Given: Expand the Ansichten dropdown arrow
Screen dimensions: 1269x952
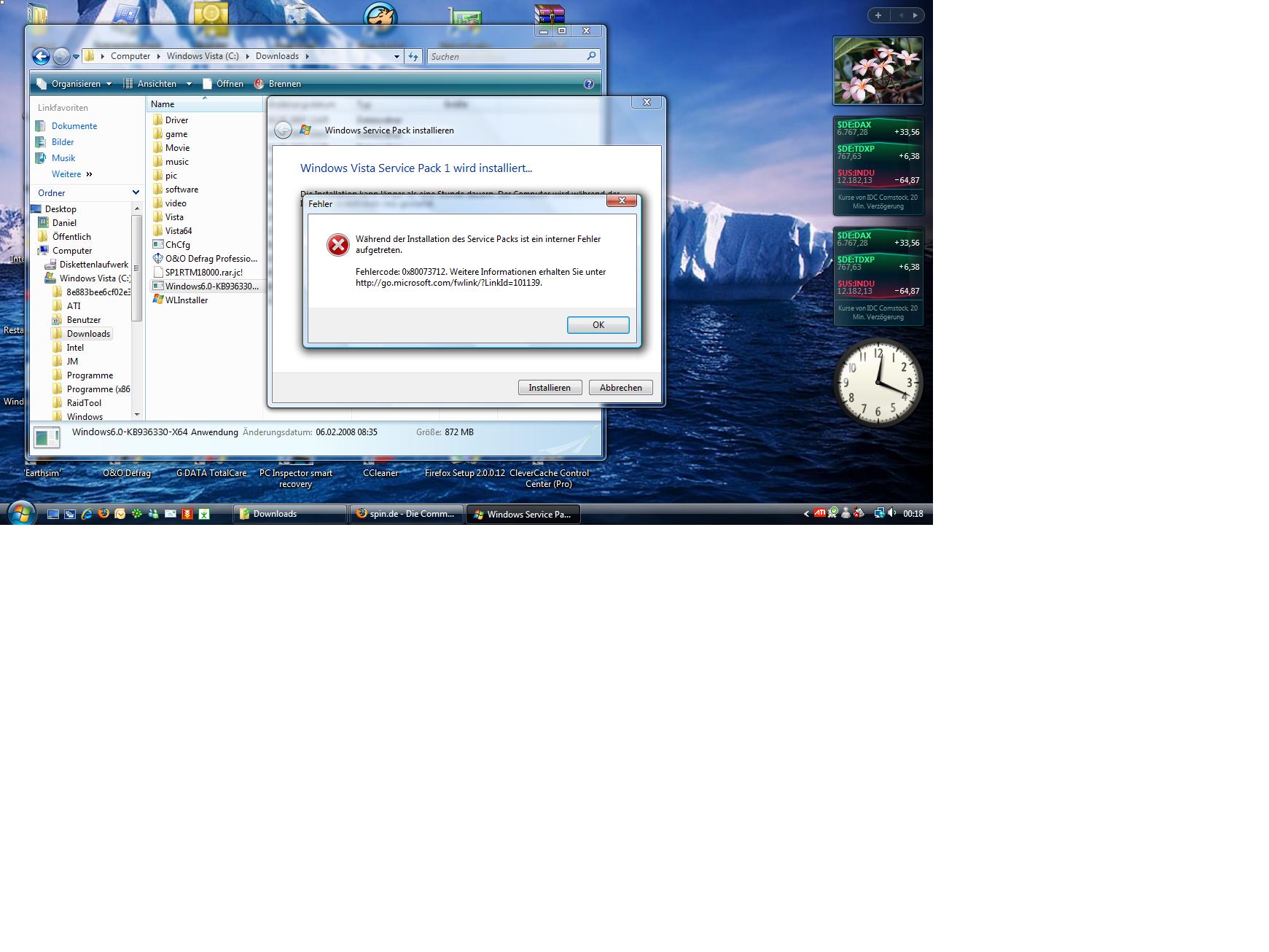Looking at the screenshot, I should [x=189, y=84].
